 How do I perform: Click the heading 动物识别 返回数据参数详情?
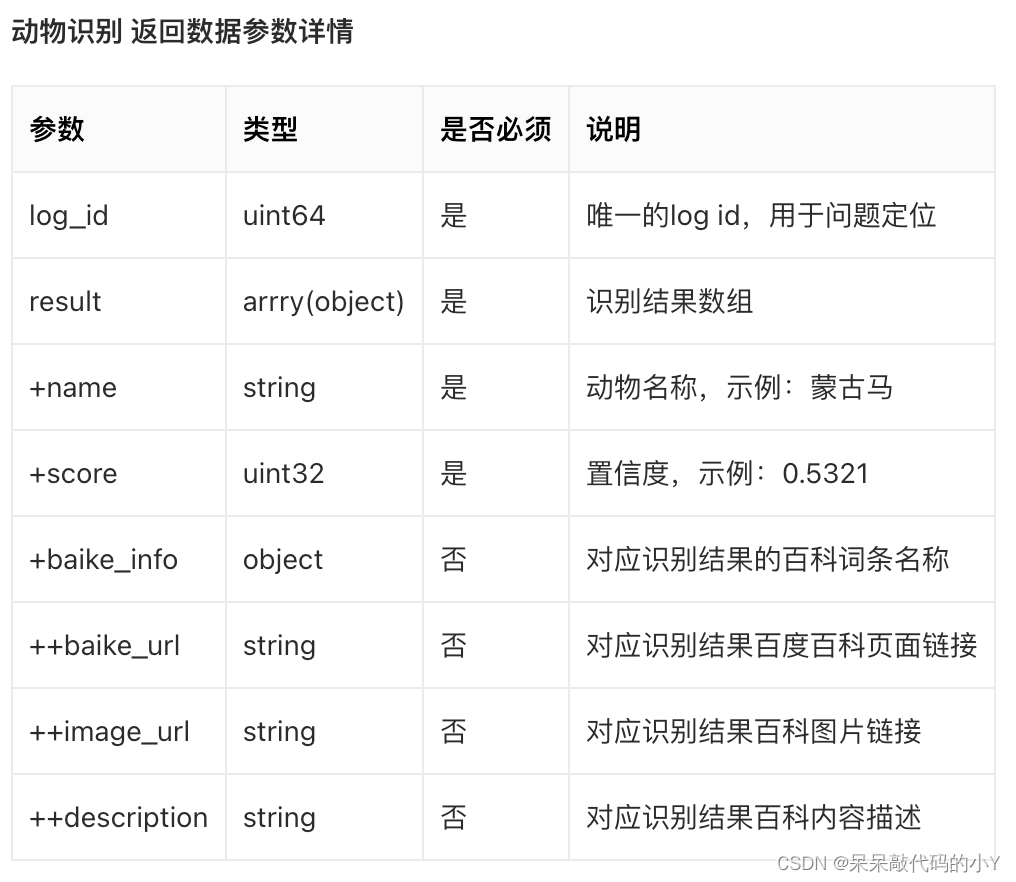(182, 32)
